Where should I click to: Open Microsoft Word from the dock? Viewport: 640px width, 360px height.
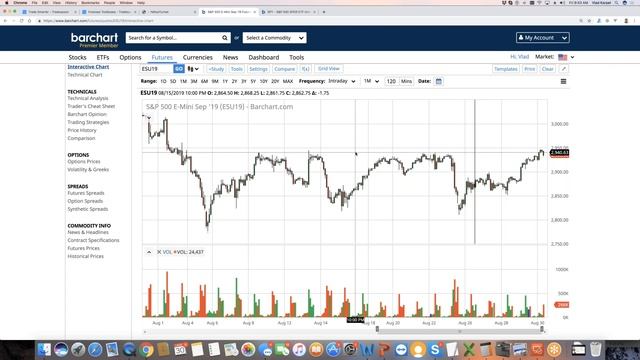pyautogui.click(x=367, y=350)
